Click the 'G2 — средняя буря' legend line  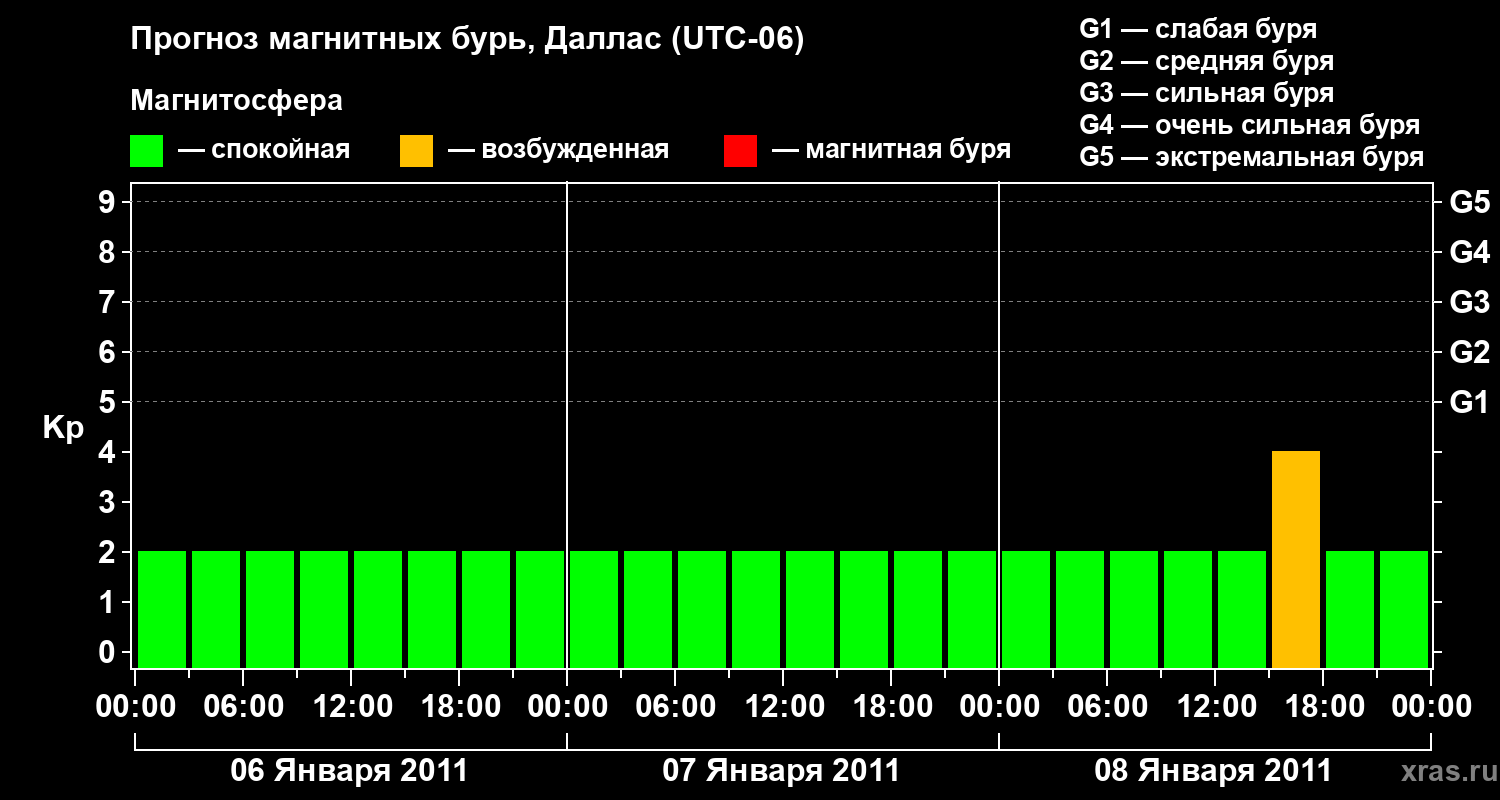pyautogui.click(x=1207, y=61)
